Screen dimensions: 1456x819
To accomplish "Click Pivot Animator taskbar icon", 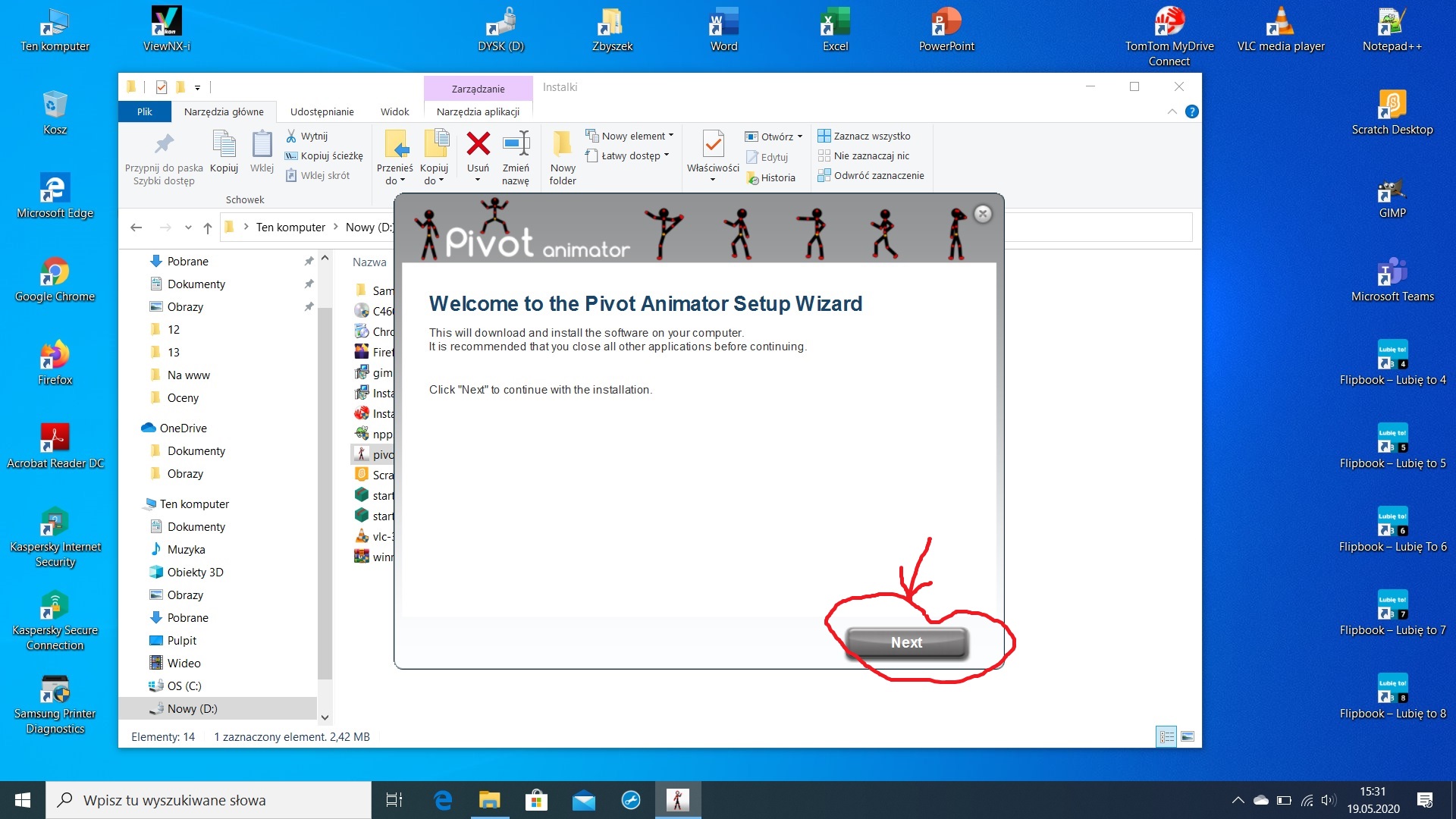I will pos(678,800).
